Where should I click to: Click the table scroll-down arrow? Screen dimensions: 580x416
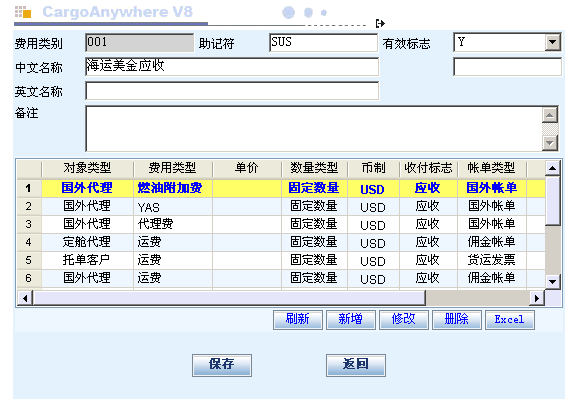point(553,282)
